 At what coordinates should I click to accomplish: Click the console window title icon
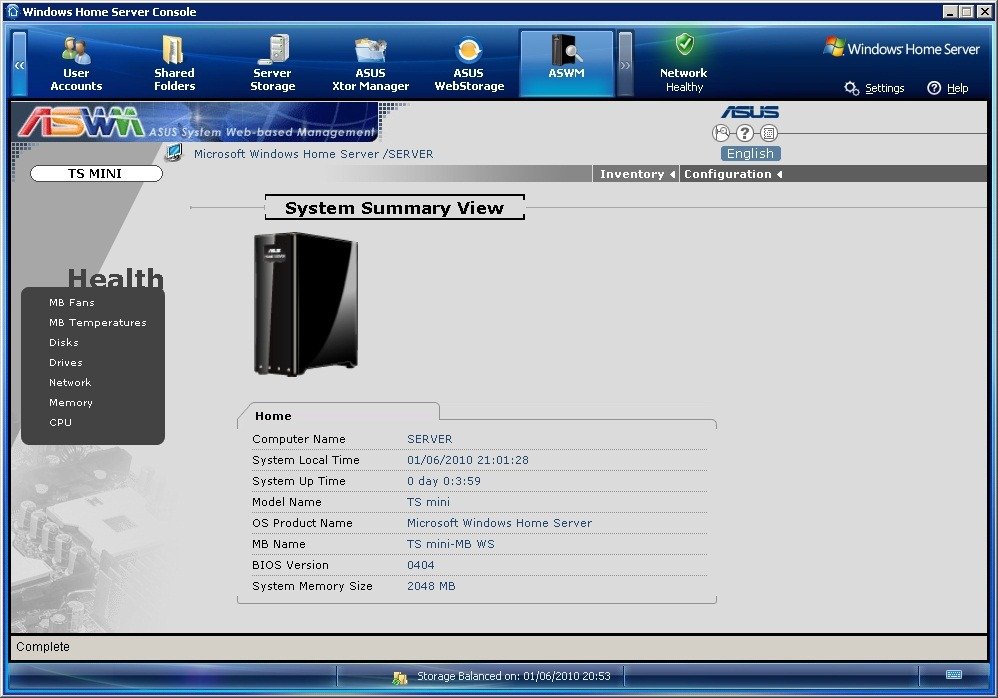coord(13,11)
